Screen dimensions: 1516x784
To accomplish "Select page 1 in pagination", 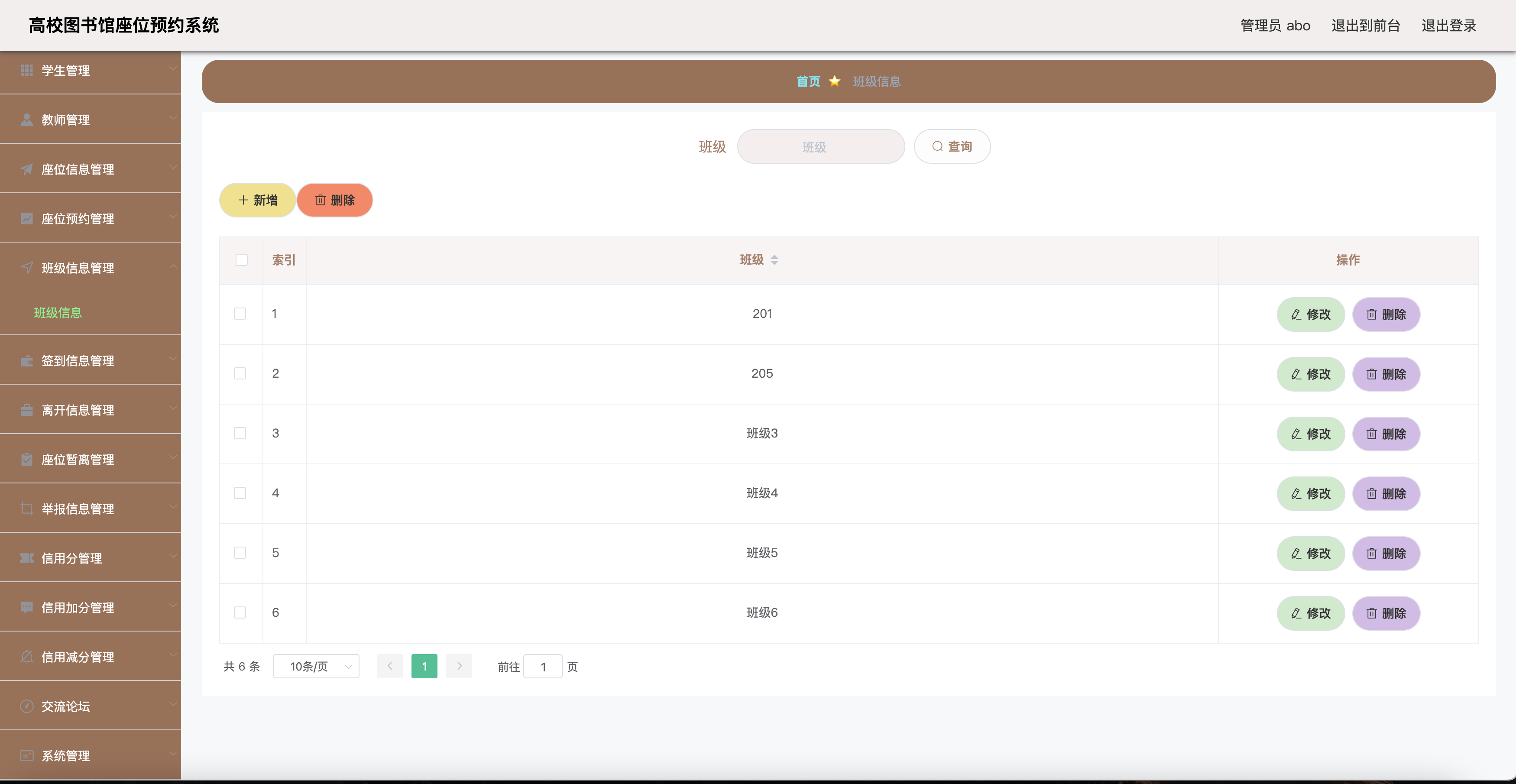I will tap(424, 667).
